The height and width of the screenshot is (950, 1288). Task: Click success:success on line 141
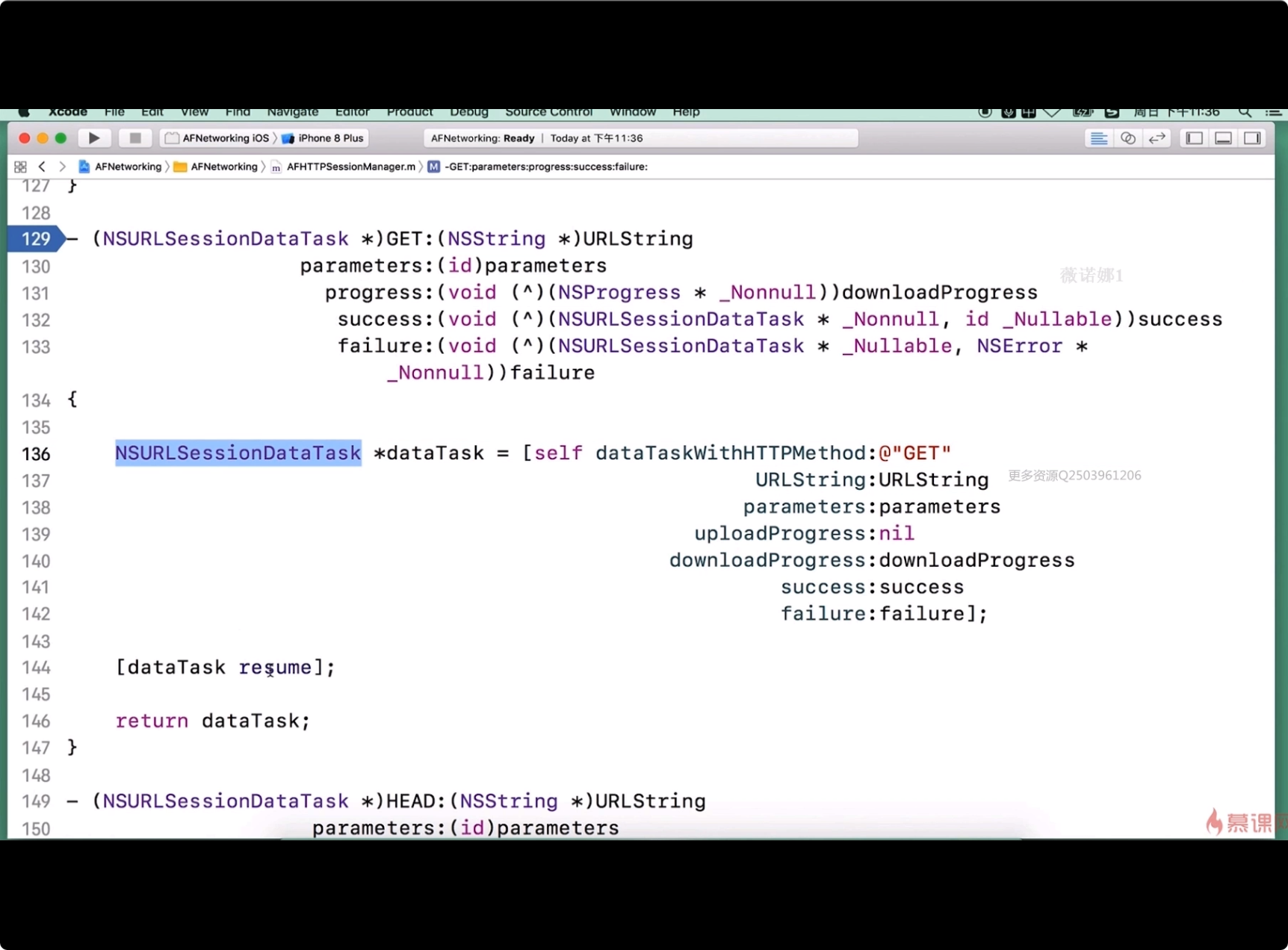pos(872,587)
